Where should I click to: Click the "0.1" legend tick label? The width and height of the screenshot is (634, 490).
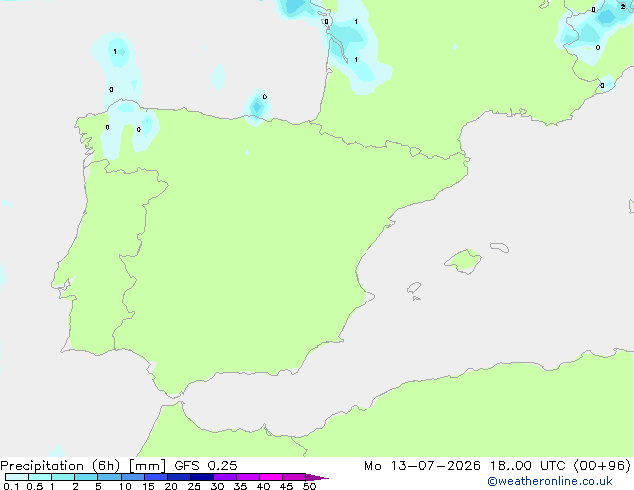click(x=11, y=486)
